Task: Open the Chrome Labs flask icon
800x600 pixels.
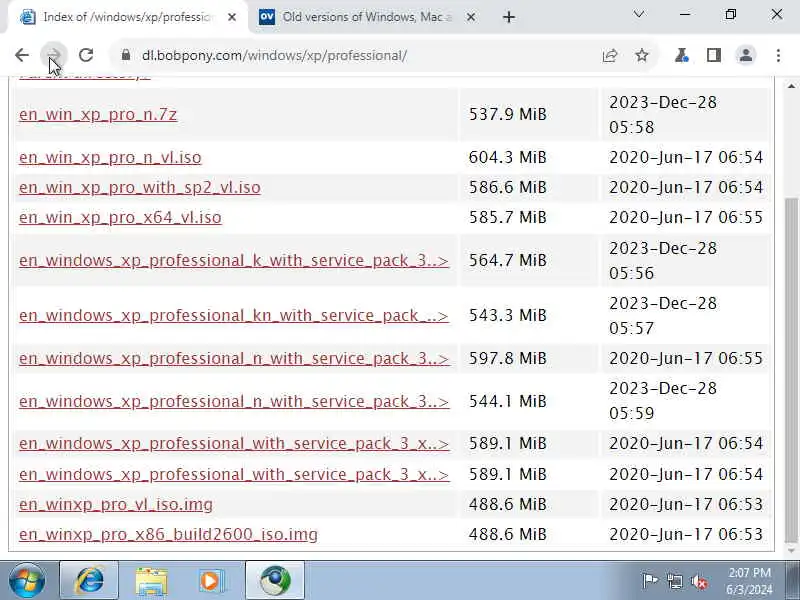Action: (x=682, y=55)
